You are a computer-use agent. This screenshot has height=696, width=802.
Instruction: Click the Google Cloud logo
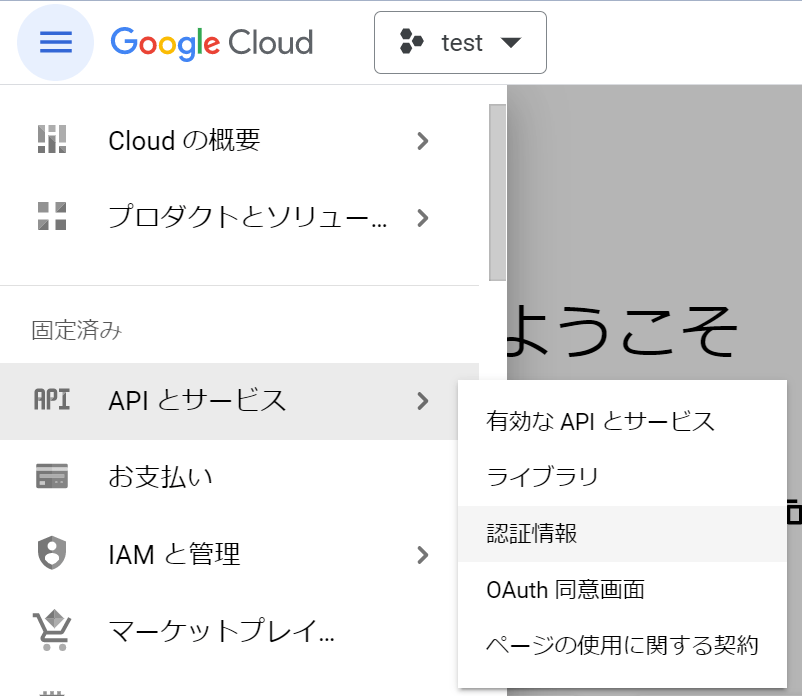212,43
